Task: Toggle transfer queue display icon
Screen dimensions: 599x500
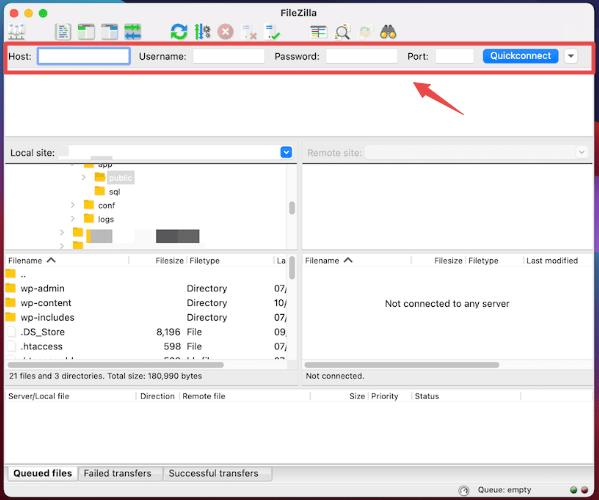Action: click(x=133, y=32)
